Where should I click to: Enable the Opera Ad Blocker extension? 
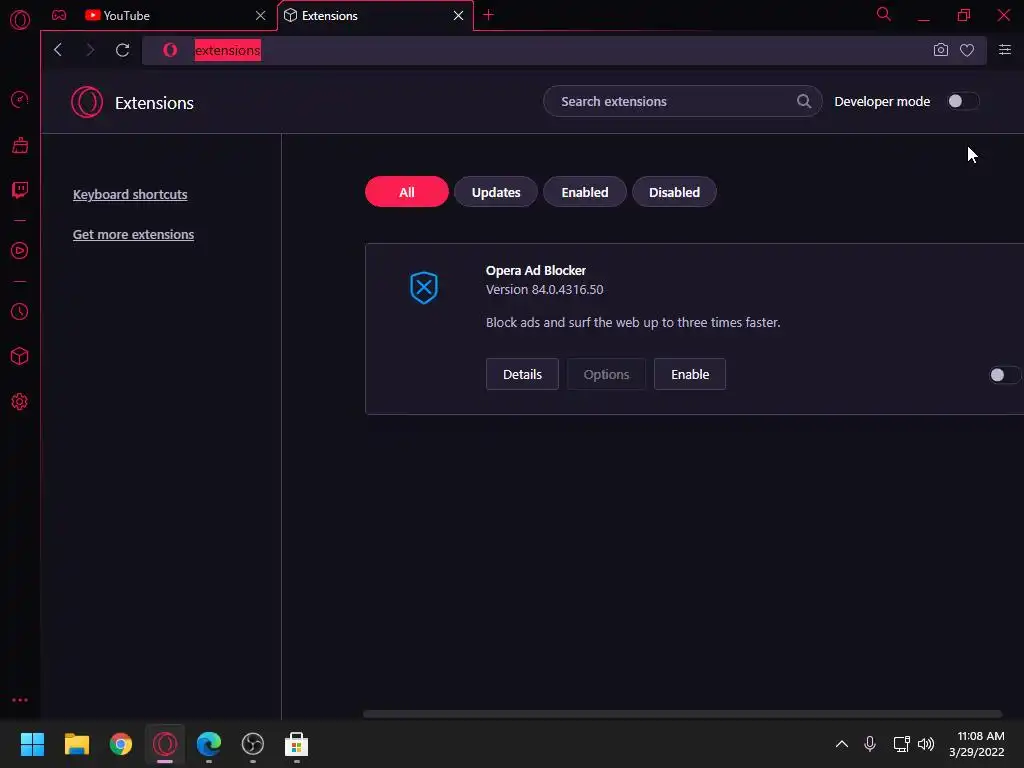[690, 374]
